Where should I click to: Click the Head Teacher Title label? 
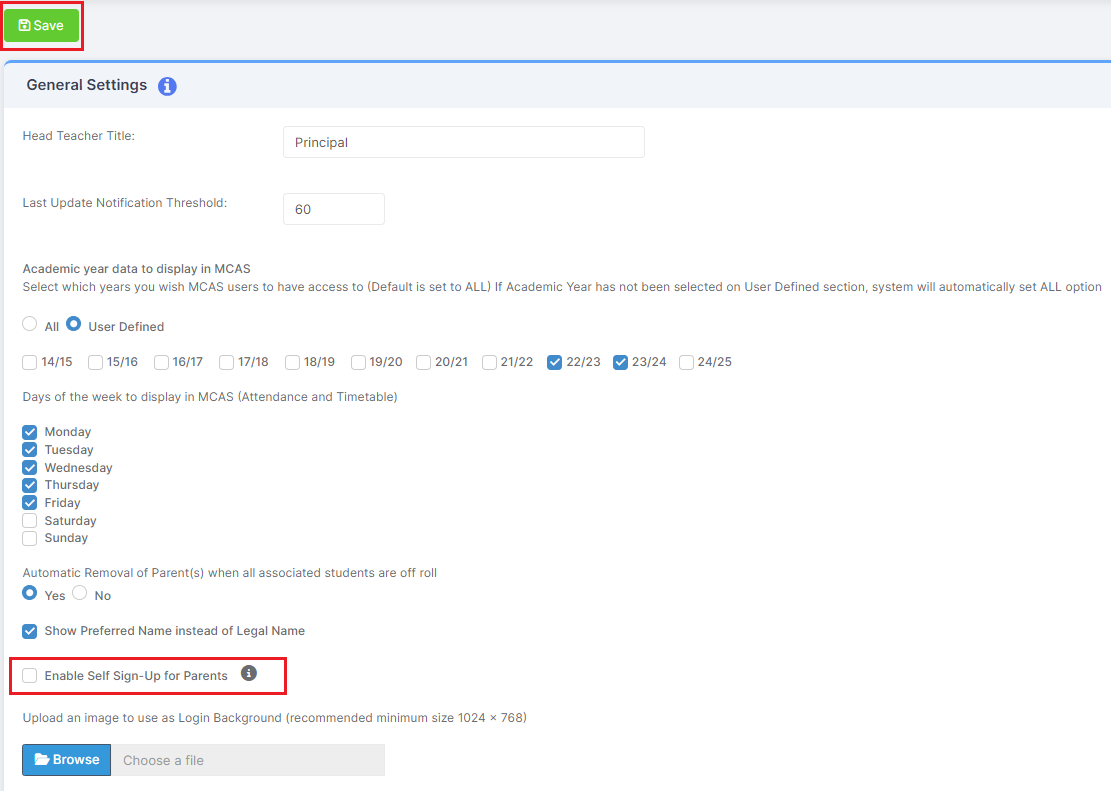pyautogui.click(x=79, y=135)
